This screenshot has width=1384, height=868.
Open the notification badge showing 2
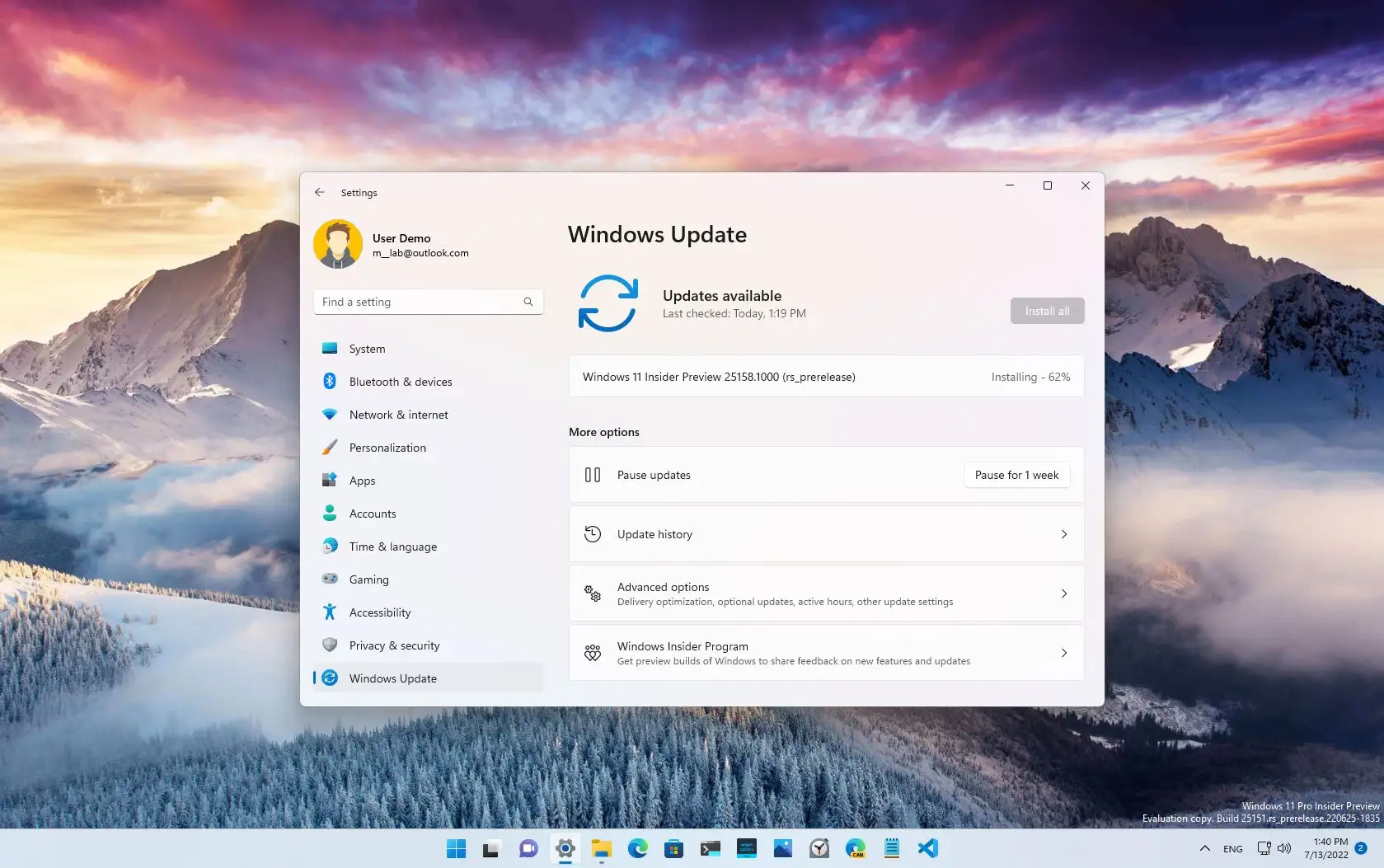click(x=1361, y=847)
